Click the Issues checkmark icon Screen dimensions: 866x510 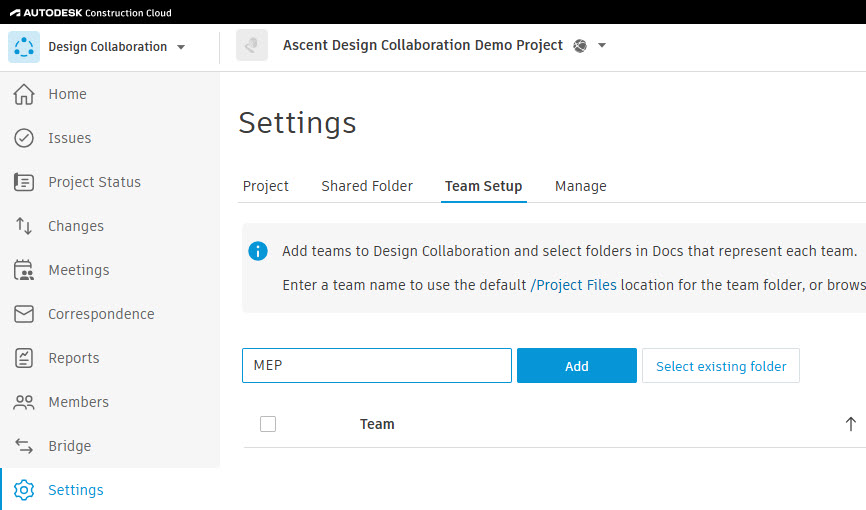24,138
